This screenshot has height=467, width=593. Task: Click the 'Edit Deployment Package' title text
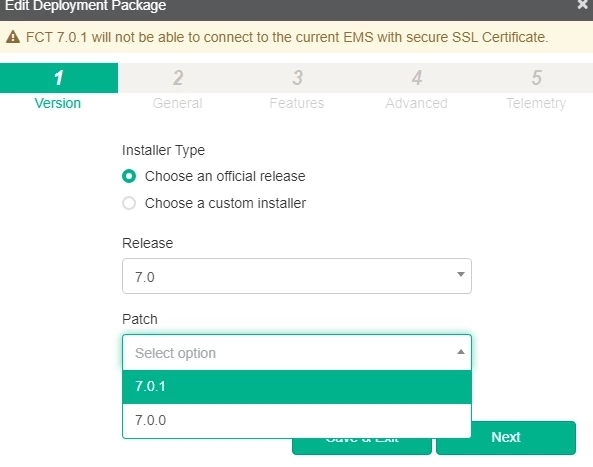coord(85,6)
